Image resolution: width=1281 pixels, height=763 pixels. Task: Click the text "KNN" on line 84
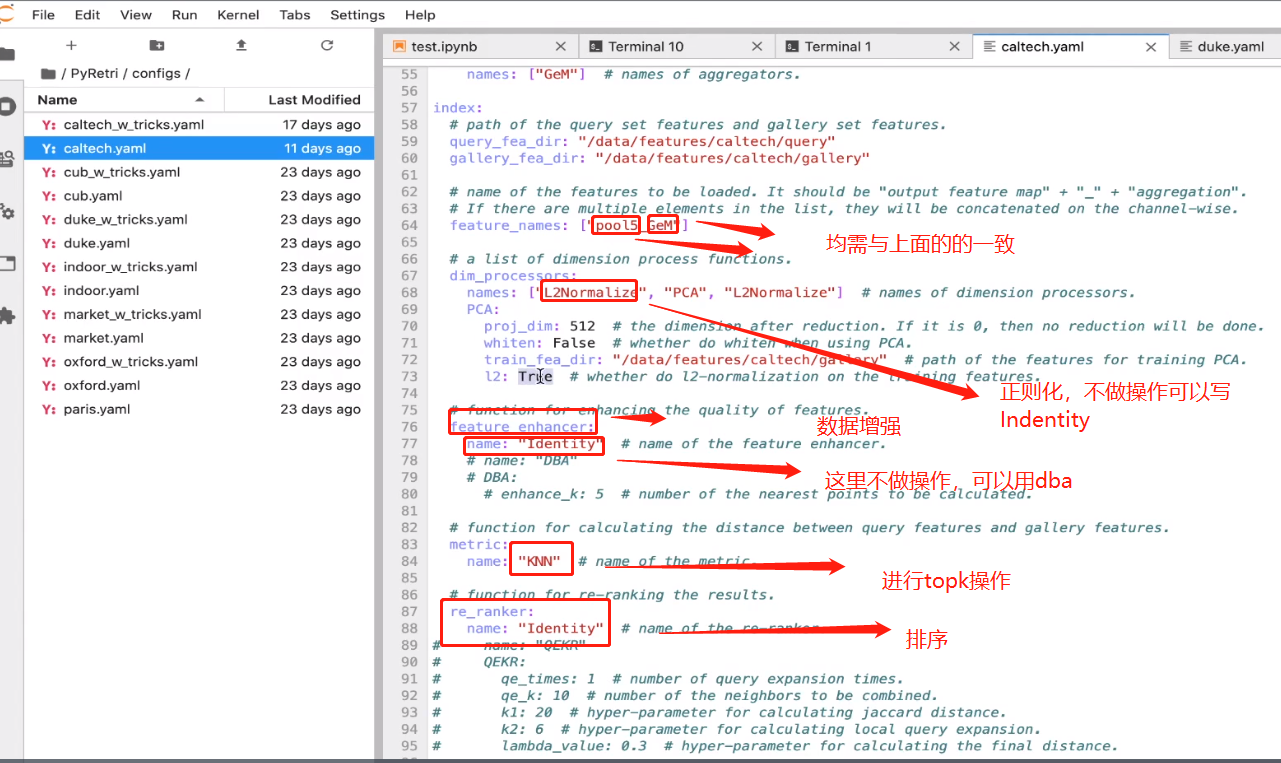point(538,562)
